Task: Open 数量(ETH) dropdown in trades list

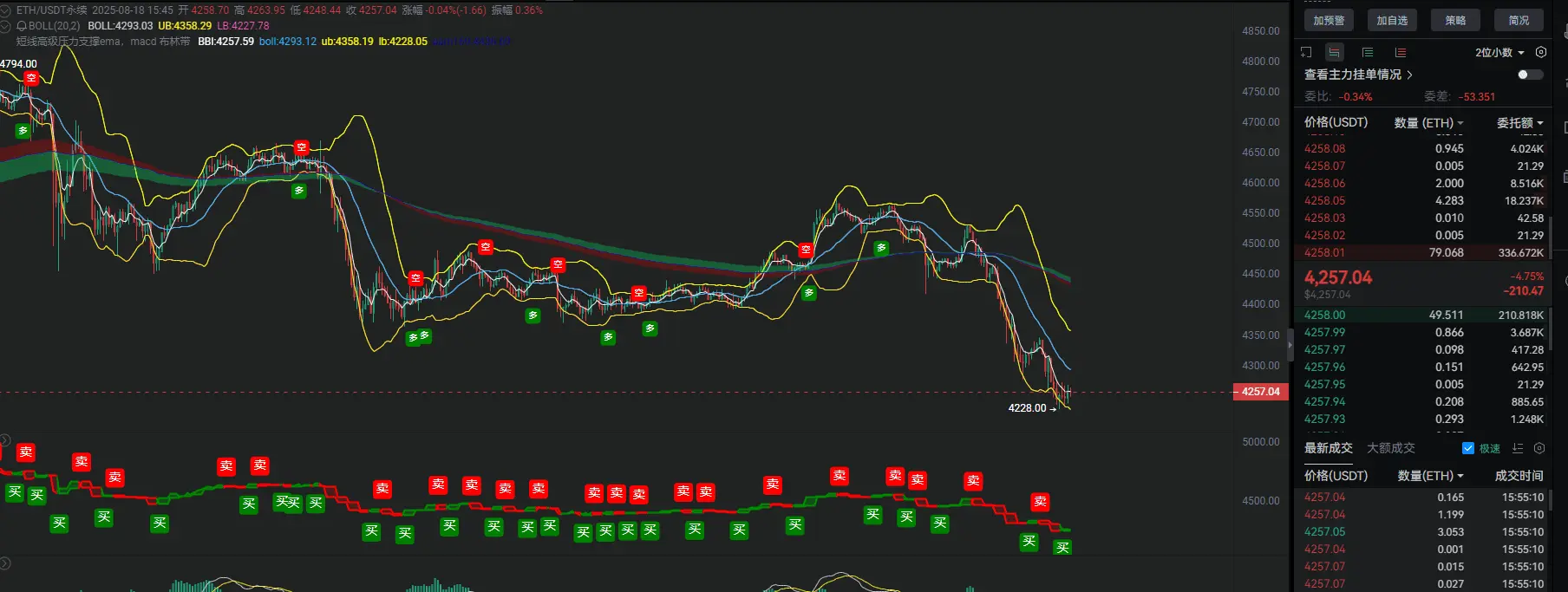Action: [x=1430, y=476]
